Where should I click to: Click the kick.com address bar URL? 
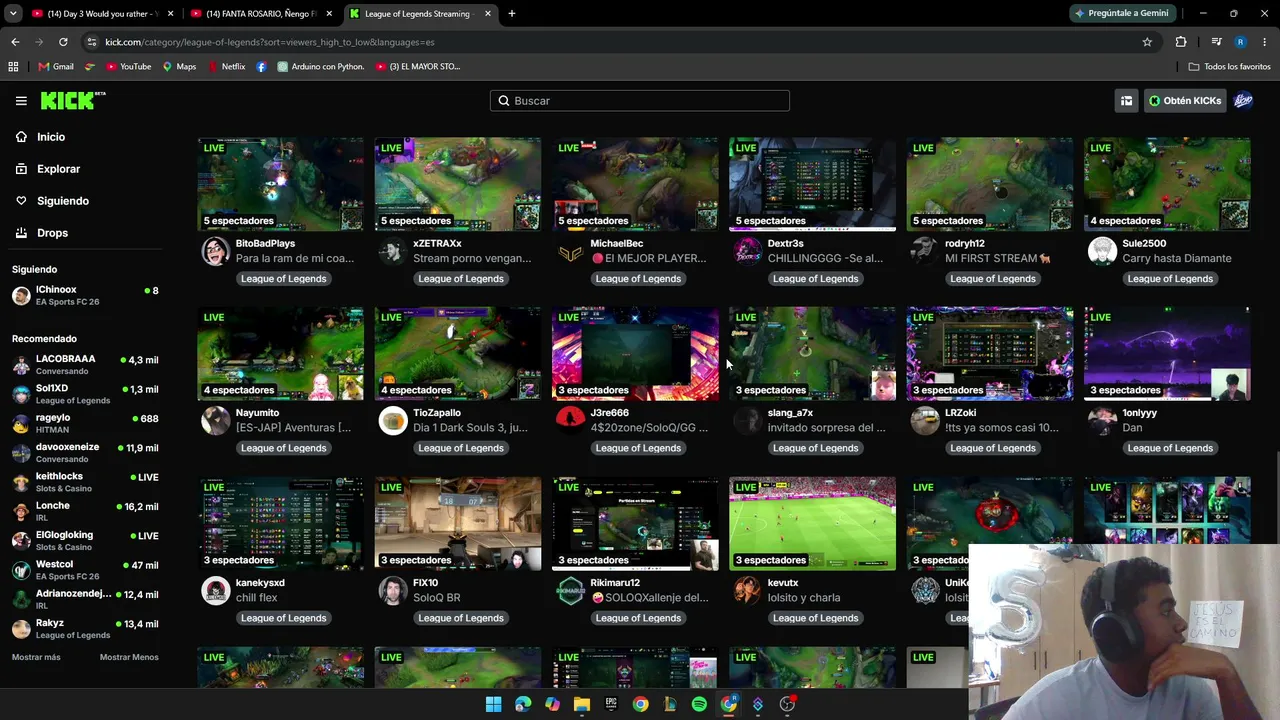[269, 42]
